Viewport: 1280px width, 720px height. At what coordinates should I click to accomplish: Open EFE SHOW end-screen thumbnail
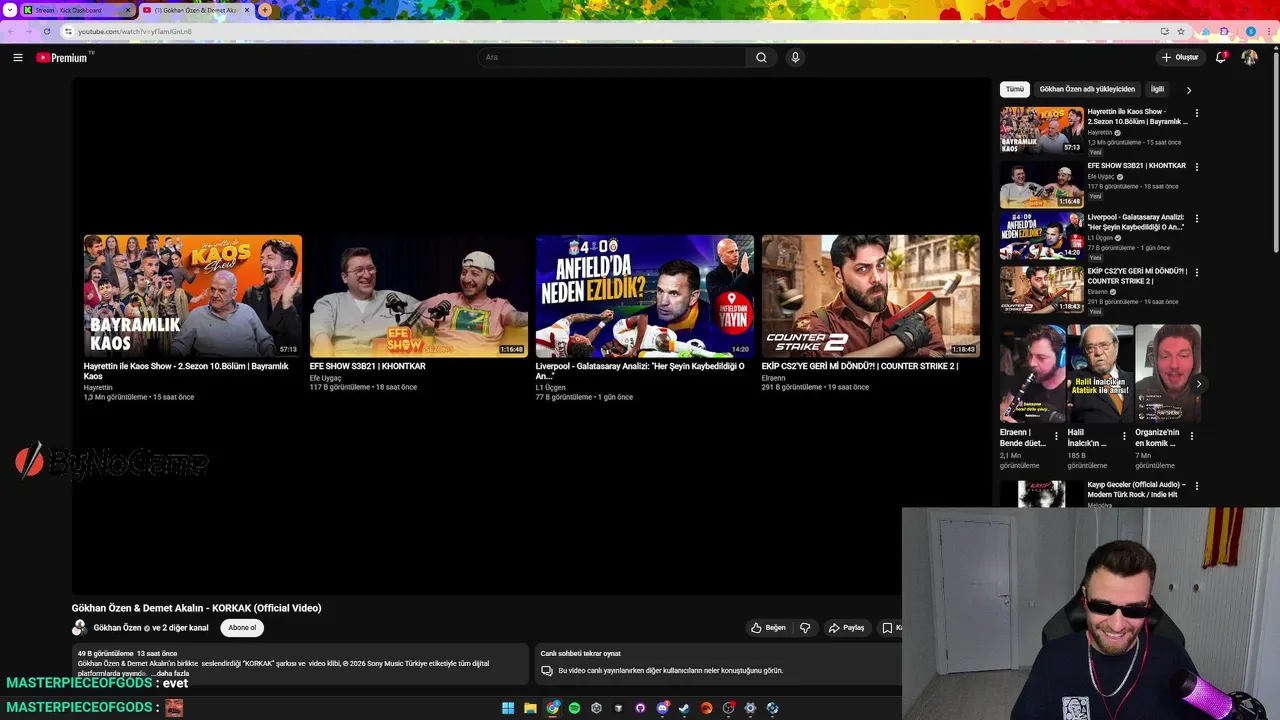(419, 296)
